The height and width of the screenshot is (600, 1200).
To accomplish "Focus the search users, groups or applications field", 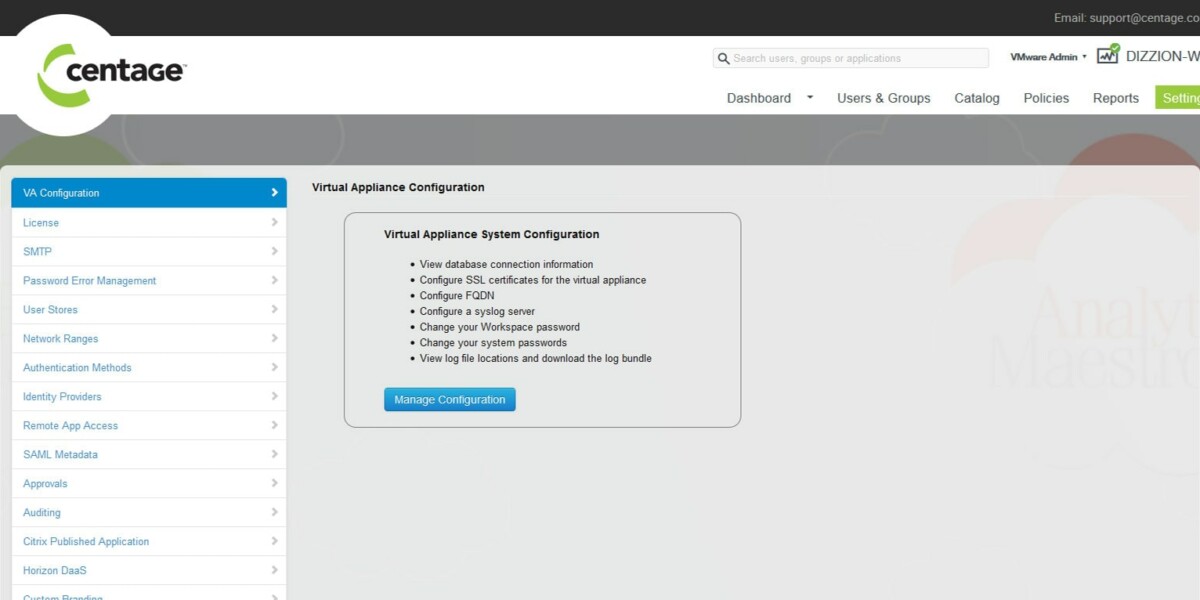I will pyautogui.click(x=858, y=59).
